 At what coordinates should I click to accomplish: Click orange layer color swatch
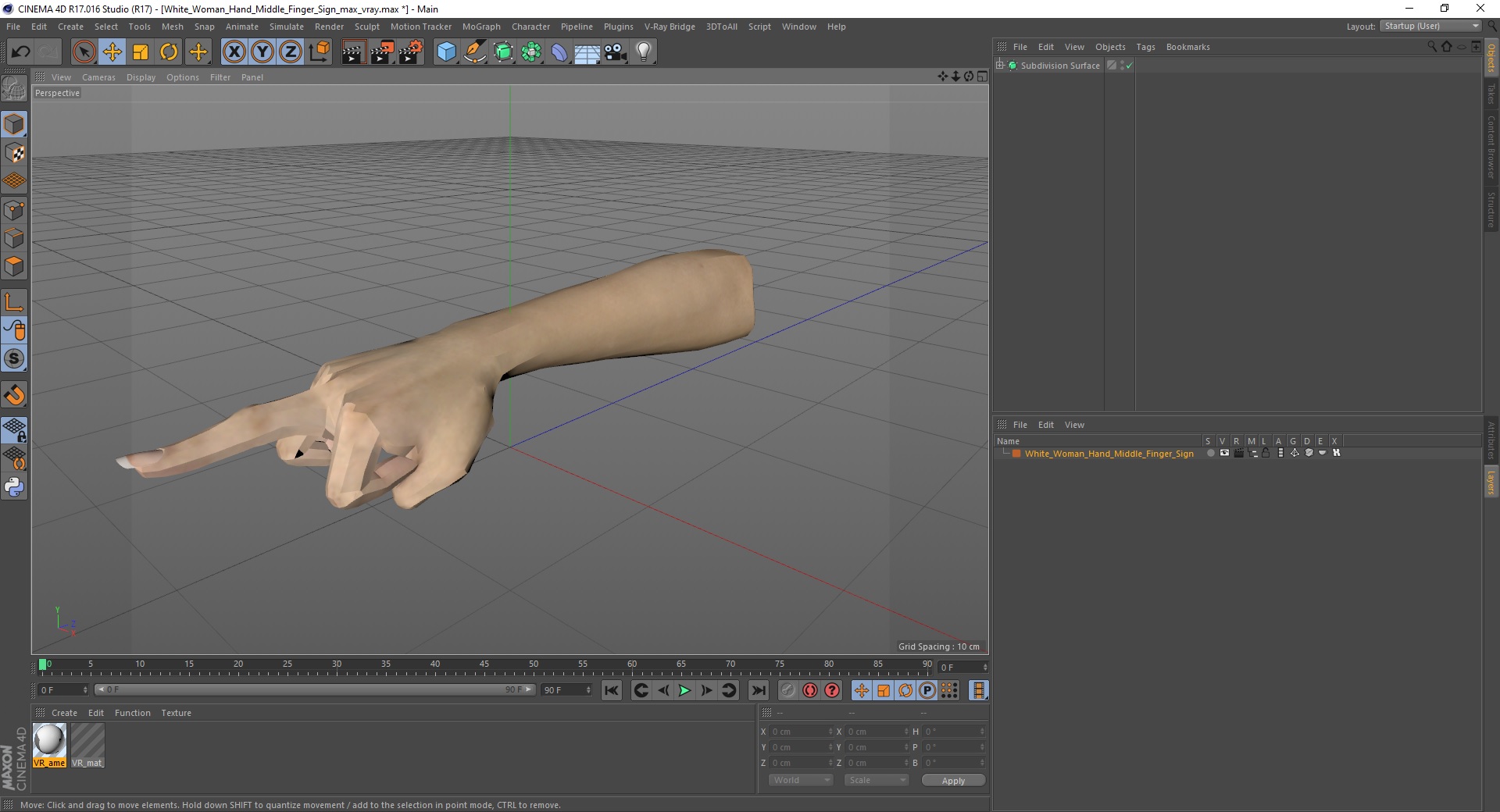(x=1016, y=454)
